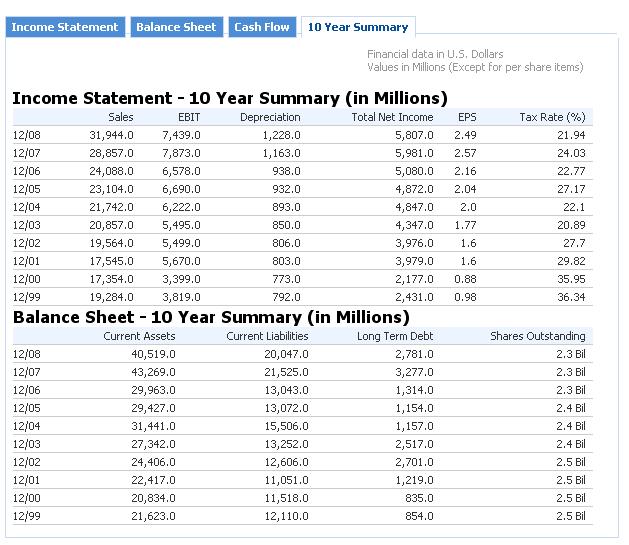Select the tax rate value 36.34
The image size is (629, 545).
[571, 298]
